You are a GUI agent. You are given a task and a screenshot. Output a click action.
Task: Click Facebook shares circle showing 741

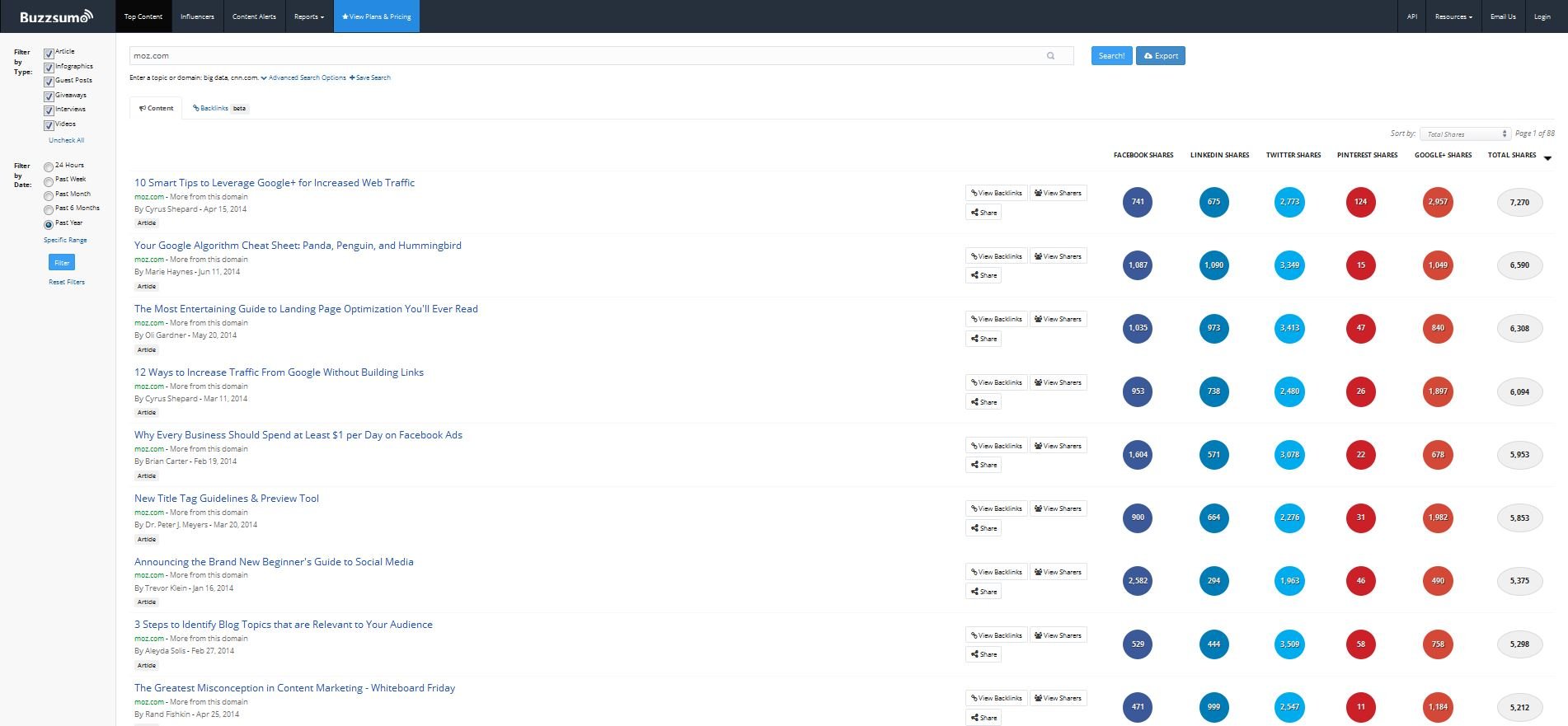coord(1138,202)
